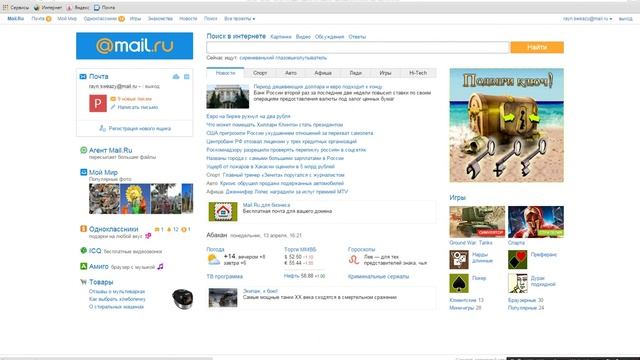
Task: Open Одноклассники in the top navigation
Action: pos(100,19)
